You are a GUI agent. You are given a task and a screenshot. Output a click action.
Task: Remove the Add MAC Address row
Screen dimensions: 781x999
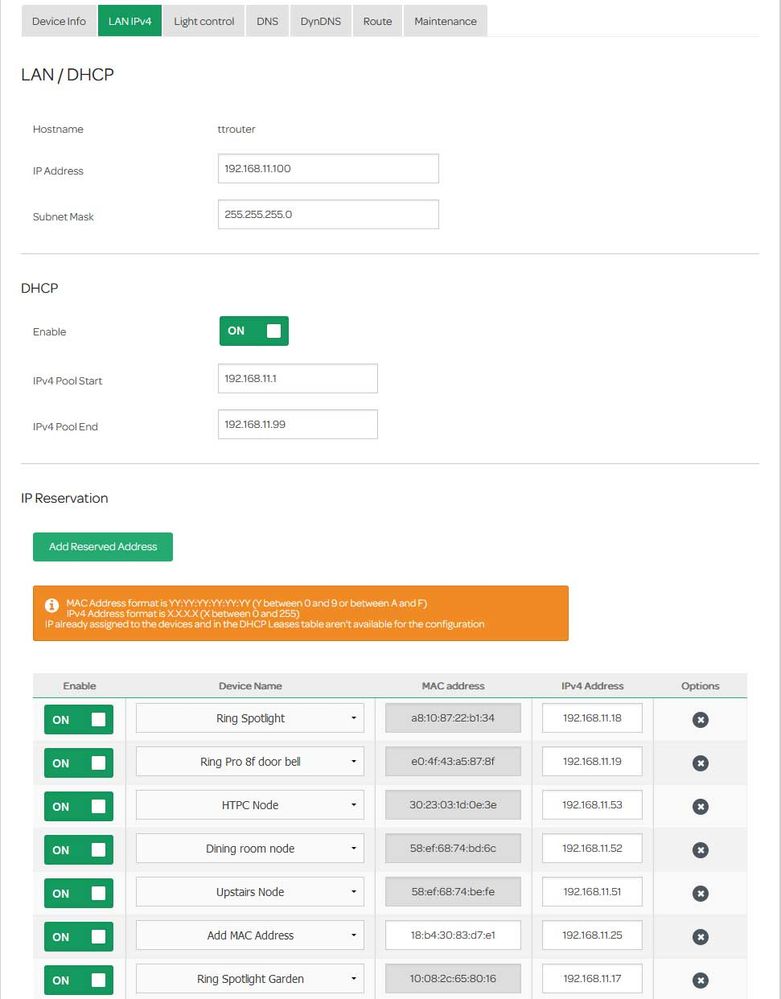pos(700,937)
